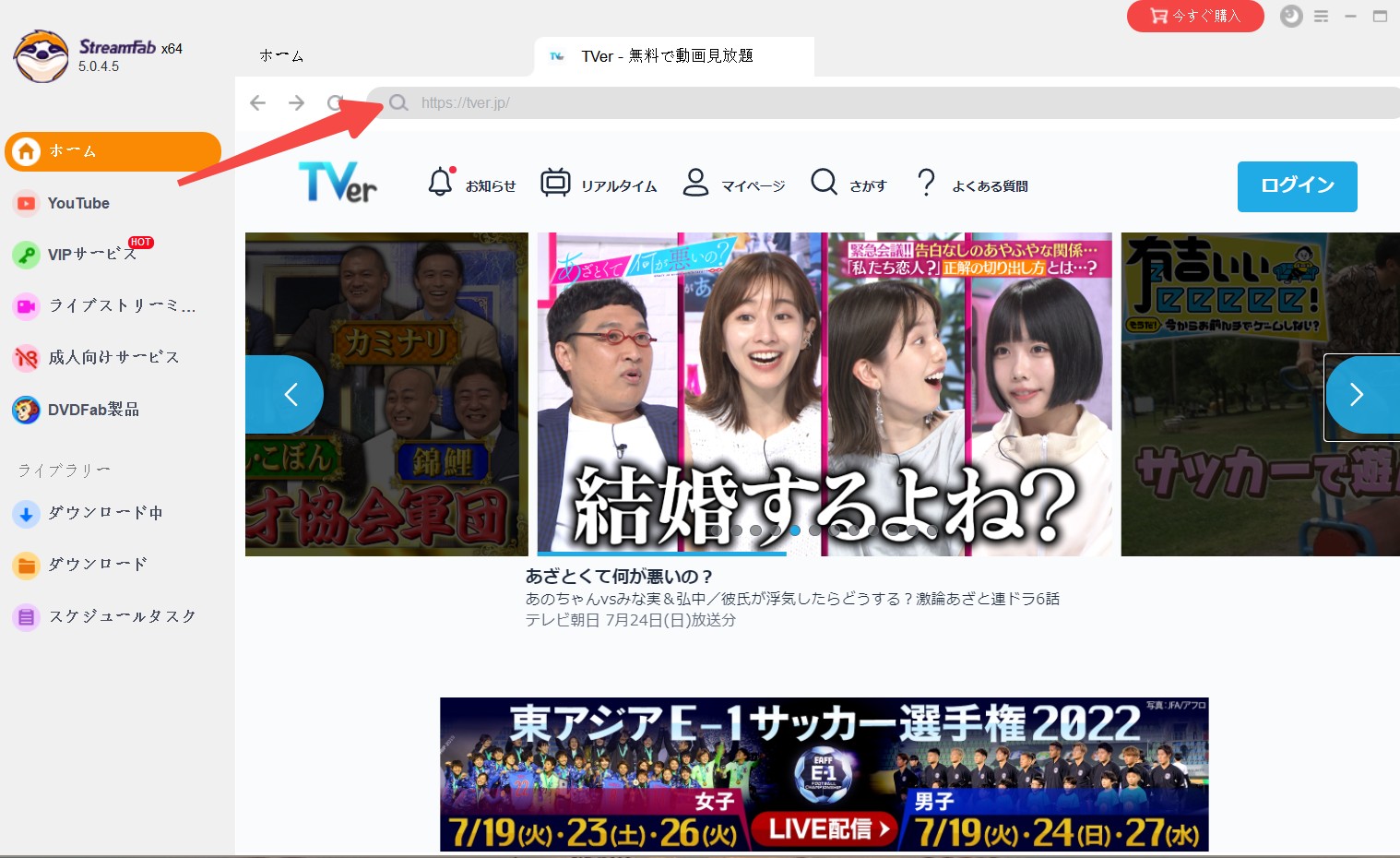This screenshot has width=1400, height=858.
Task: Click the 5.0.4.5 version text
Action: [x=99, y=66]
